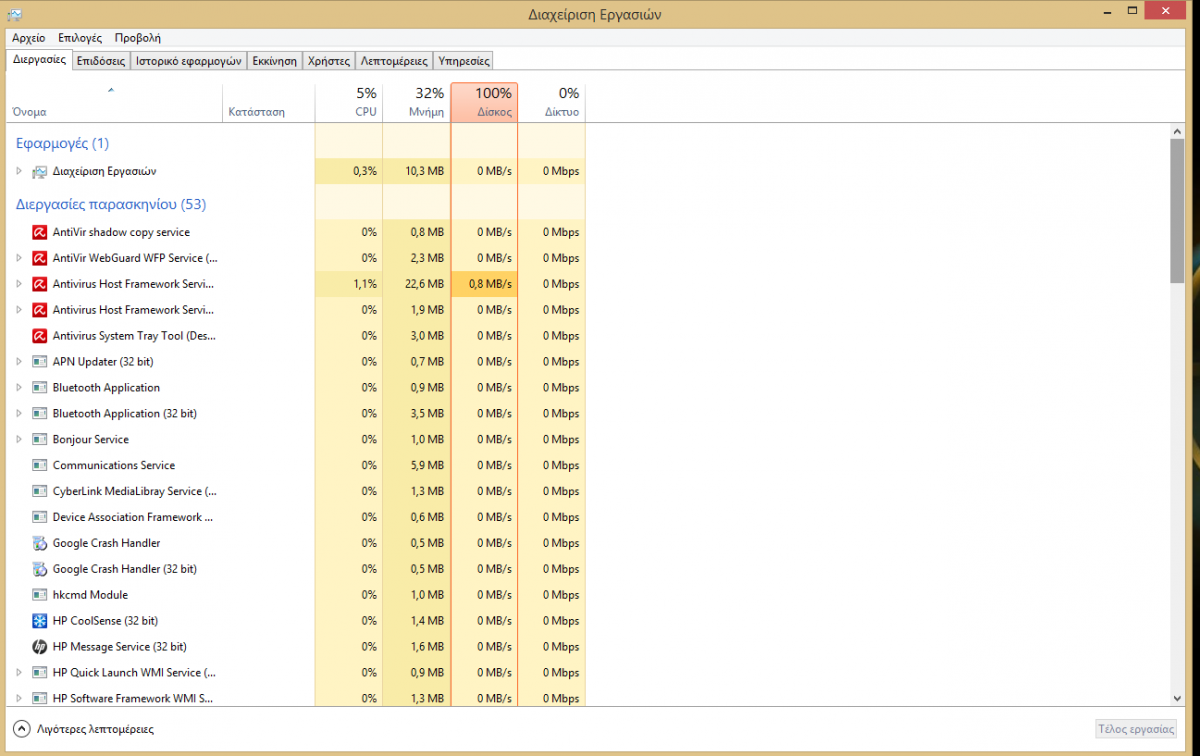This screenshot has height=756, width=1200.
Task: Sort by the Όνομα column header
Action: (x=112, y=102)
